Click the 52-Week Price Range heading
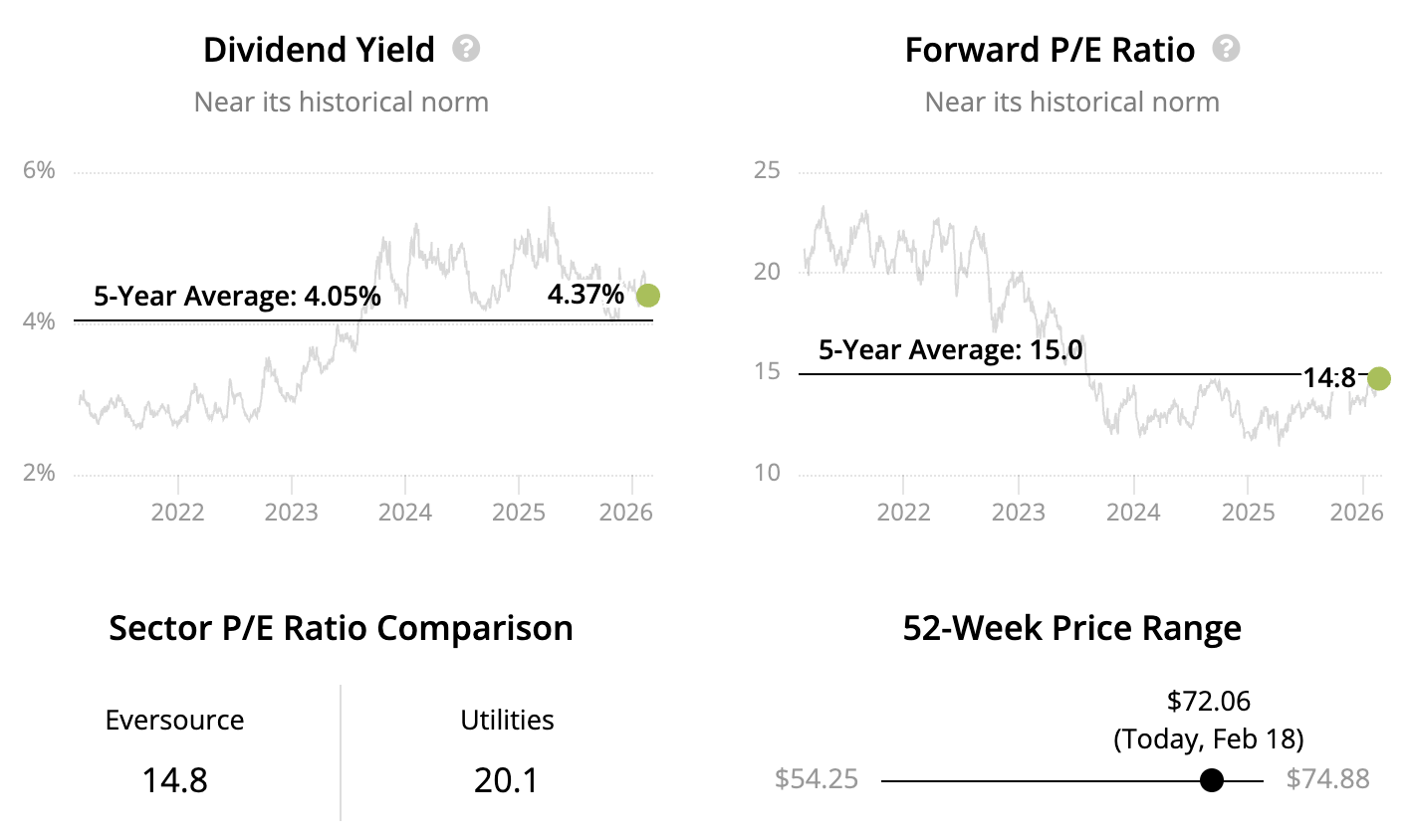The image size is (1410, 840). tap(1071, 629)
